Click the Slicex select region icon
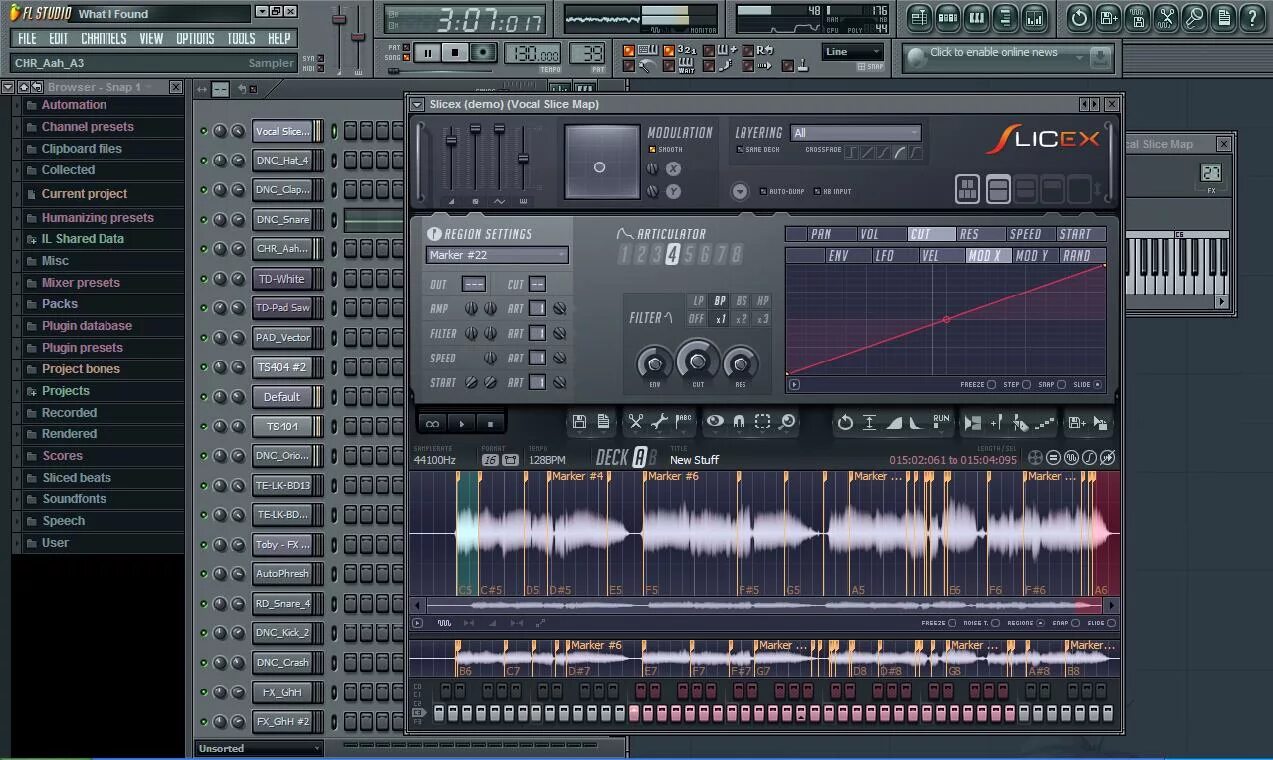Image resolution: width=1273 pixels, height=760 pixels. click(763, 422)
